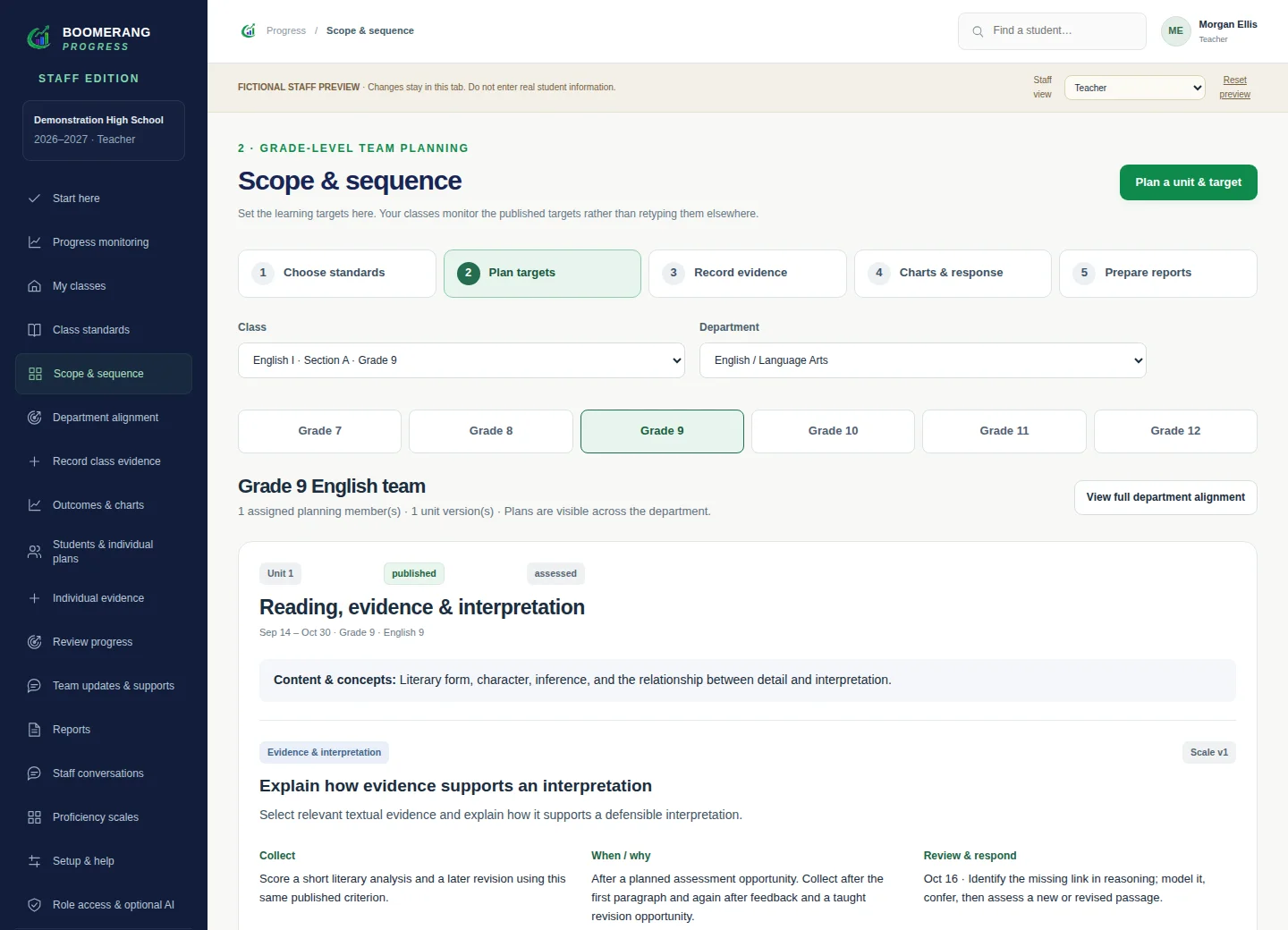Click the Reports document icon
The height and width of the screenshot is (930, 1288).
[x=34, y=730]
